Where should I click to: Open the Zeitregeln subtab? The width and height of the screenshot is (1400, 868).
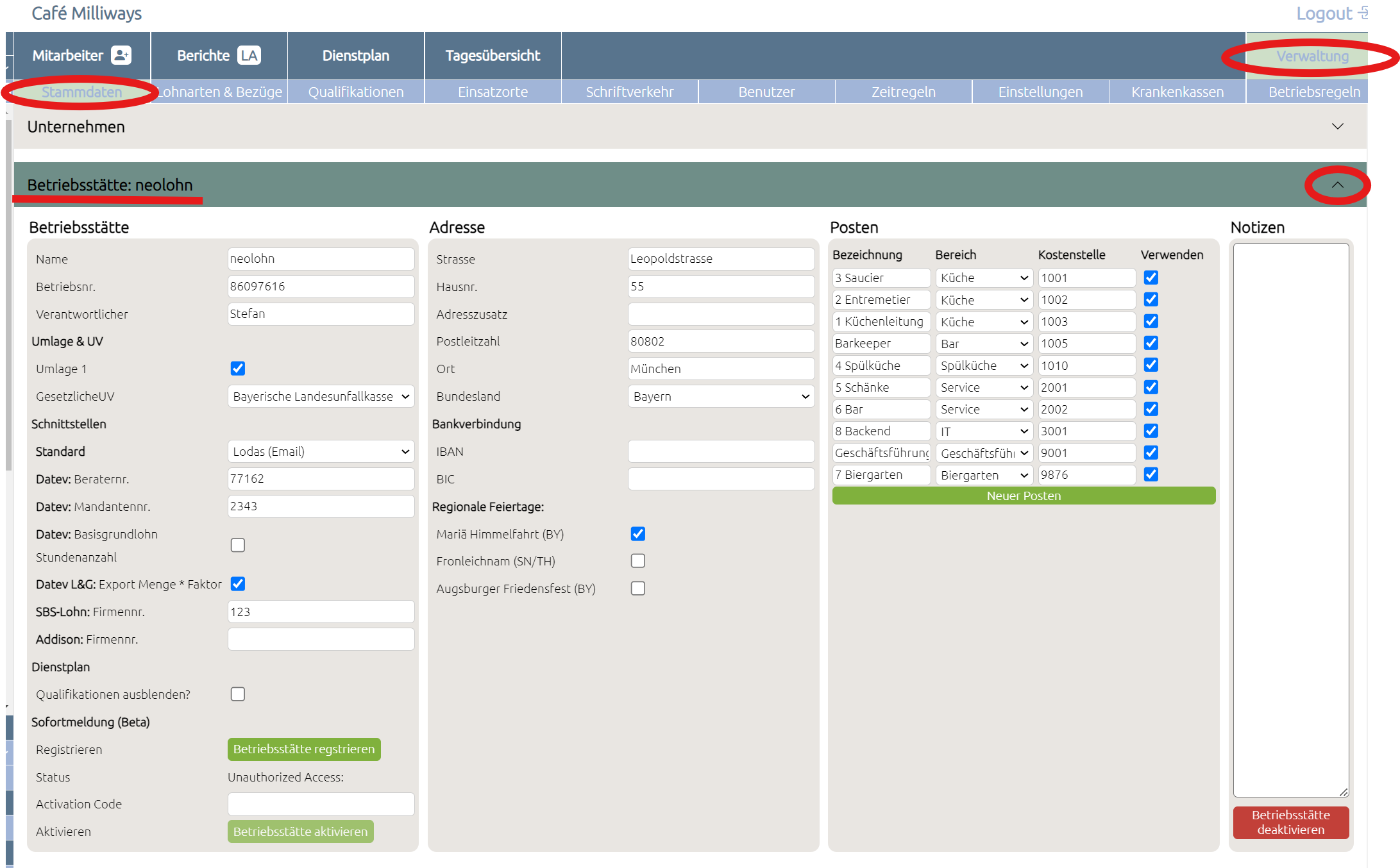(x=904, y=92)
